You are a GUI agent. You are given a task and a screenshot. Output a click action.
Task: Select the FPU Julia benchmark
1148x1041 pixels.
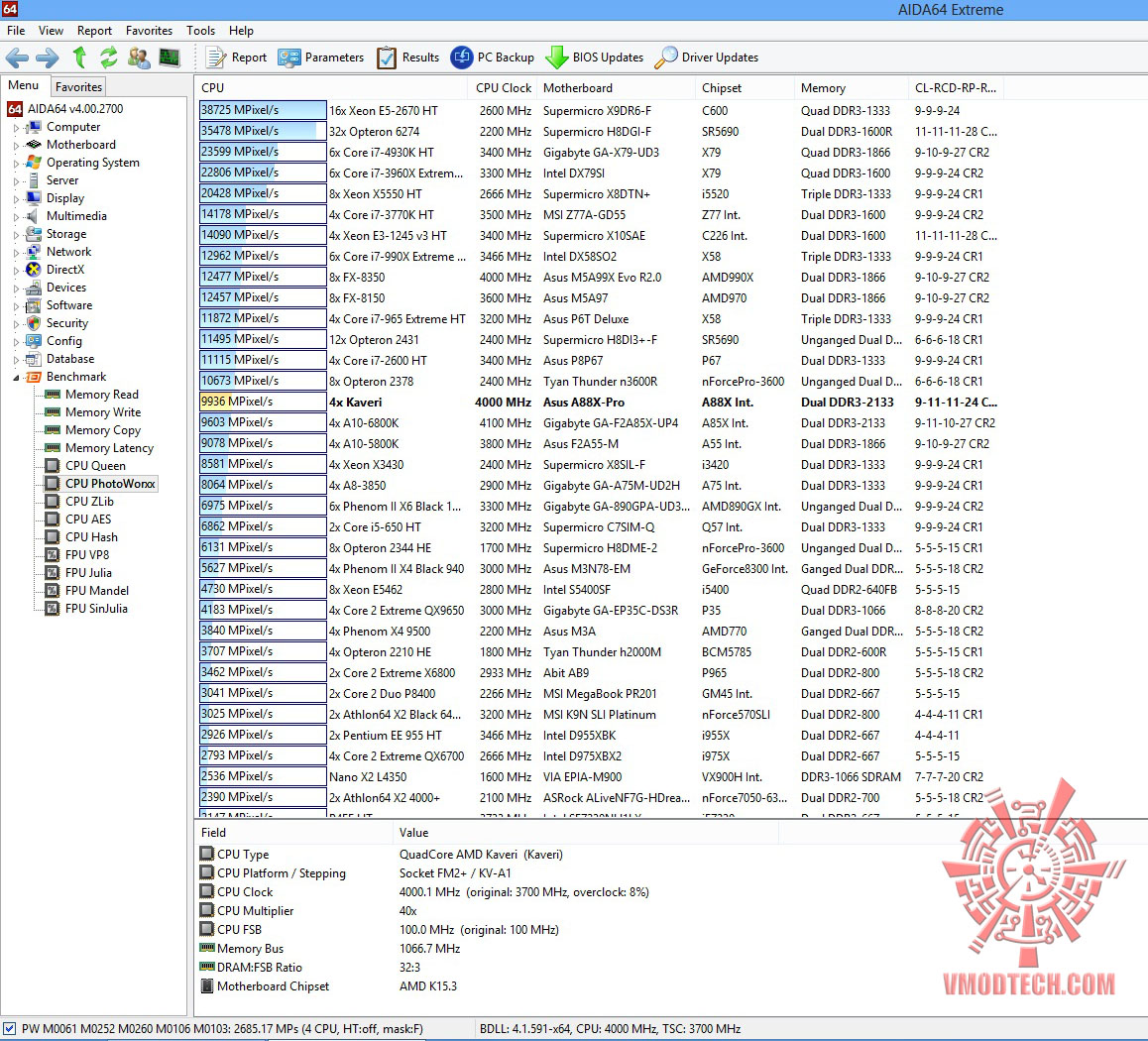(88, 572)
